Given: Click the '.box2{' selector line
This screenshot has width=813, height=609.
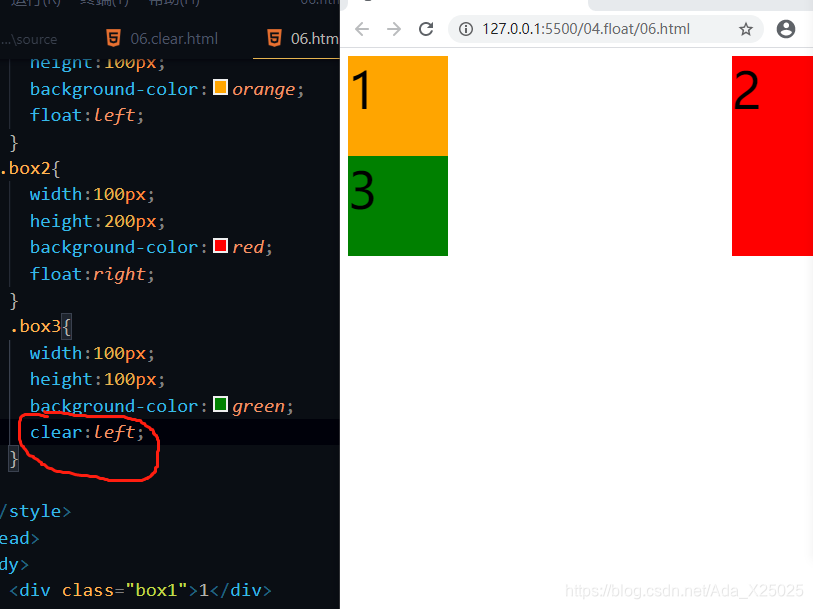Looking at the screenshot, I should click(x=31, y=168).
